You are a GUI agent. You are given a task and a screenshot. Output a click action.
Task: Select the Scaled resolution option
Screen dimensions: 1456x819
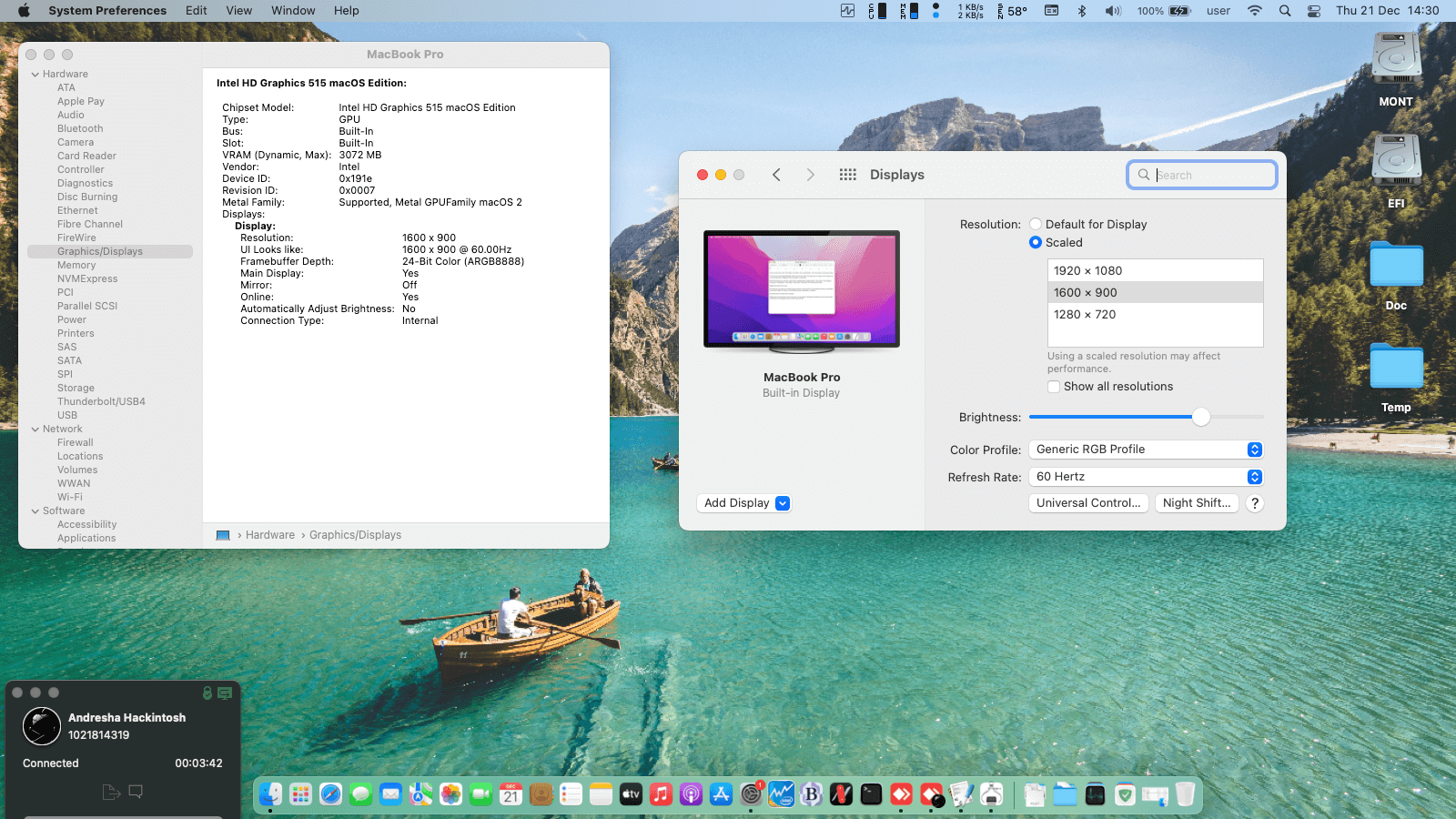[1036, 242]
